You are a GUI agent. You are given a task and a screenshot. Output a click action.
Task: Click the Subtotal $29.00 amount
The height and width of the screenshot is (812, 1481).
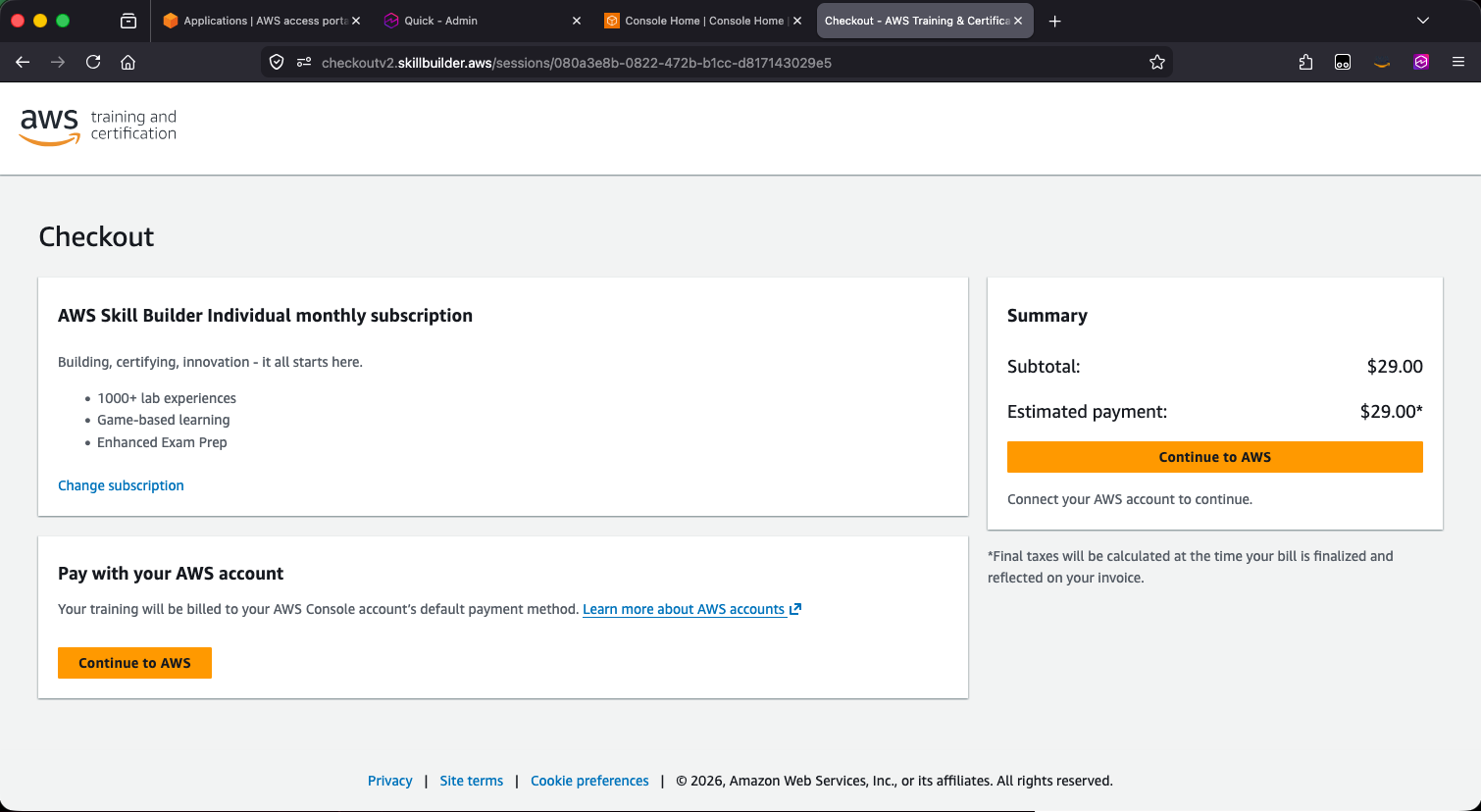click(1395, 366)
